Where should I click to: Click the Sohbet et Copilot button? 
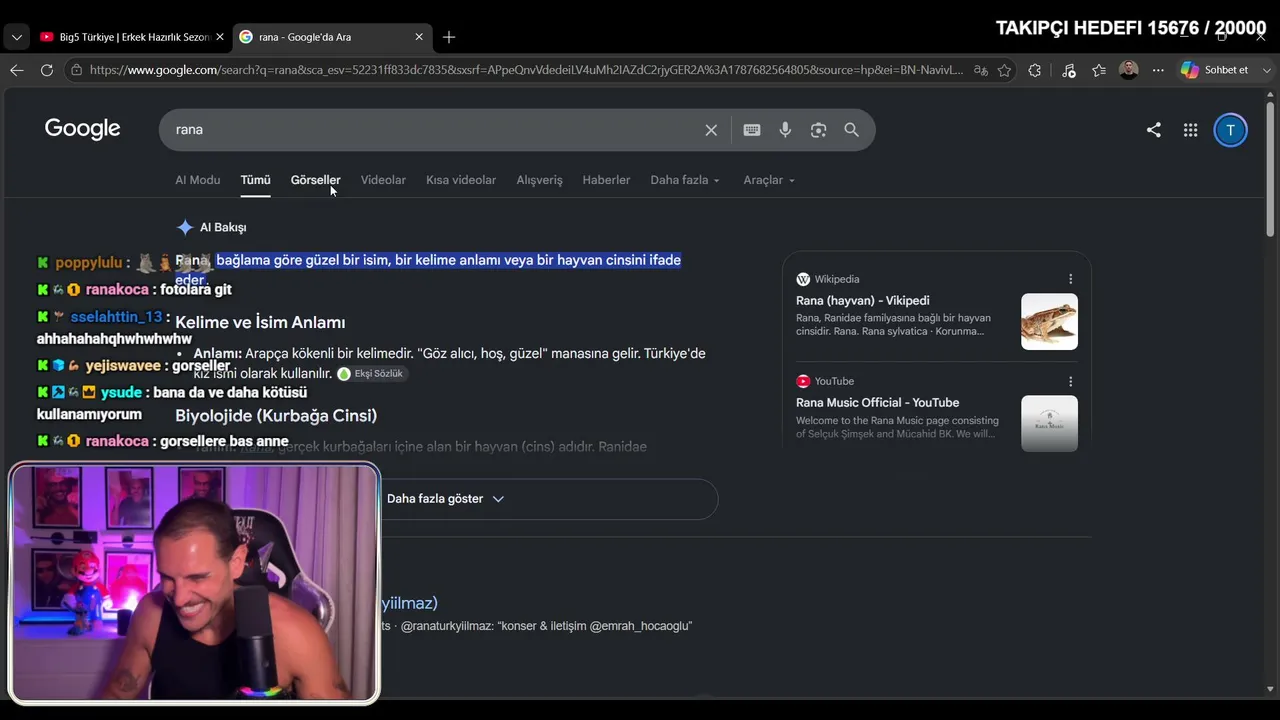pyautogui.click(x=1215, y=70)
